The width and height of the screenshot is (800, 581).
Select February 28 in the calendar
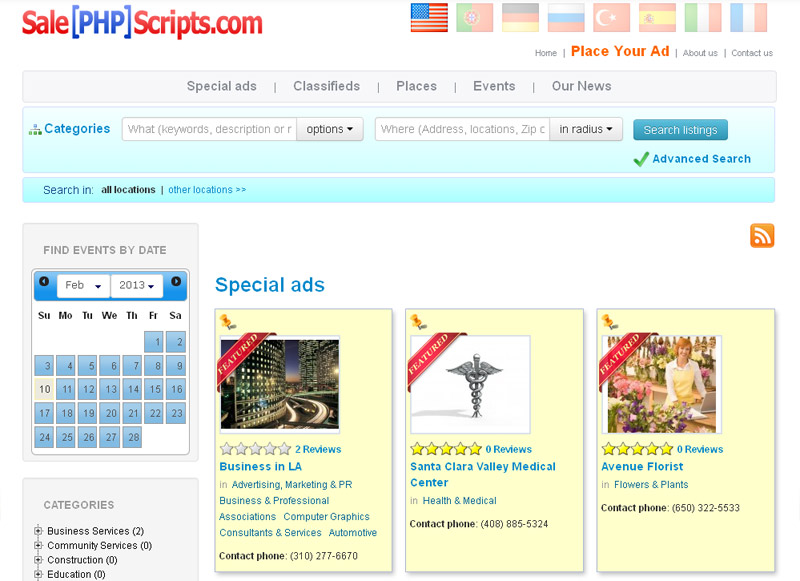133,437
